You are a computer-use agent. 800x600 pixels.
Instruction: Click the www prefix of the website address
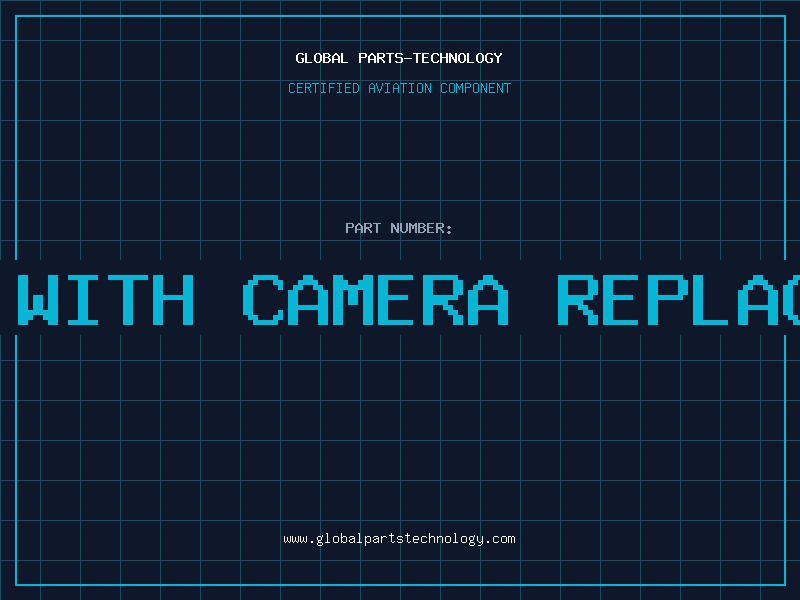pos(296,539)
